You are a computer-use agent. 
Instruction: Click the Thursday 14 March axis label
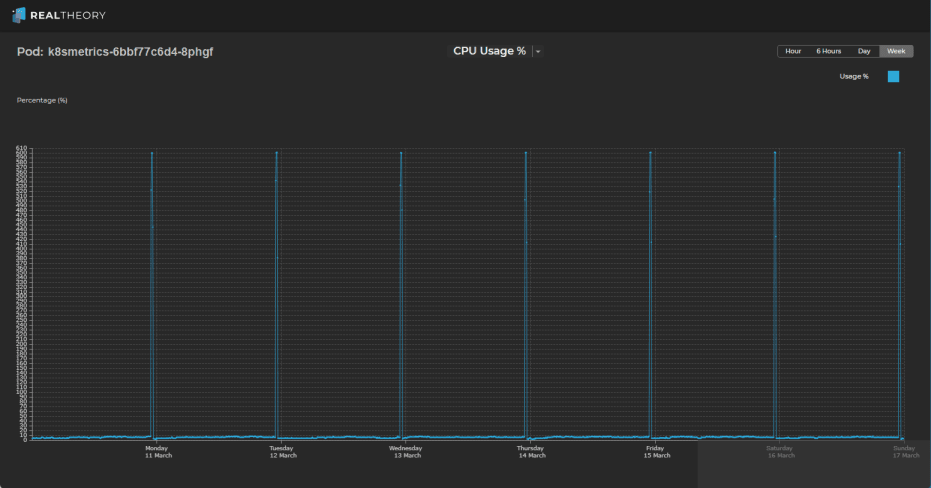click(531, 452)
